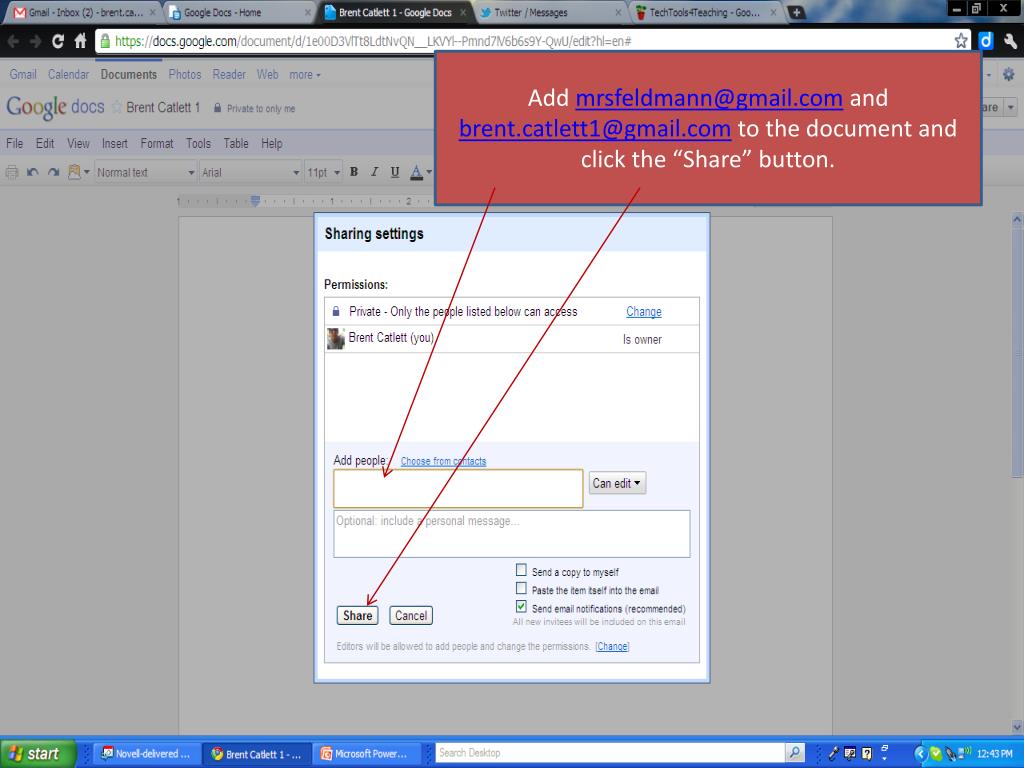Click the page scrollbar down arrow

1017,726
